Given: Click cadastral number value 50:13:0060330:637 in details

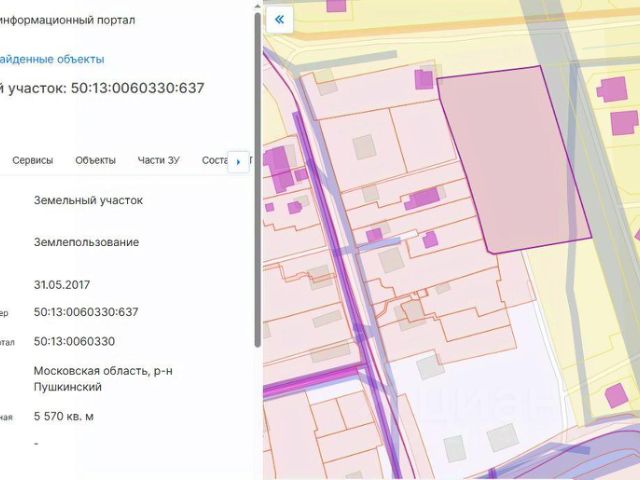Looking at the screenshot, I should pyautogui.click(x=86, y=312).
